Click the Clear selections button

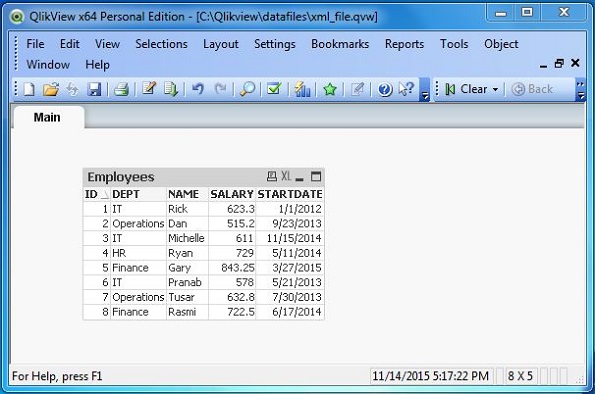click(468, 90)
